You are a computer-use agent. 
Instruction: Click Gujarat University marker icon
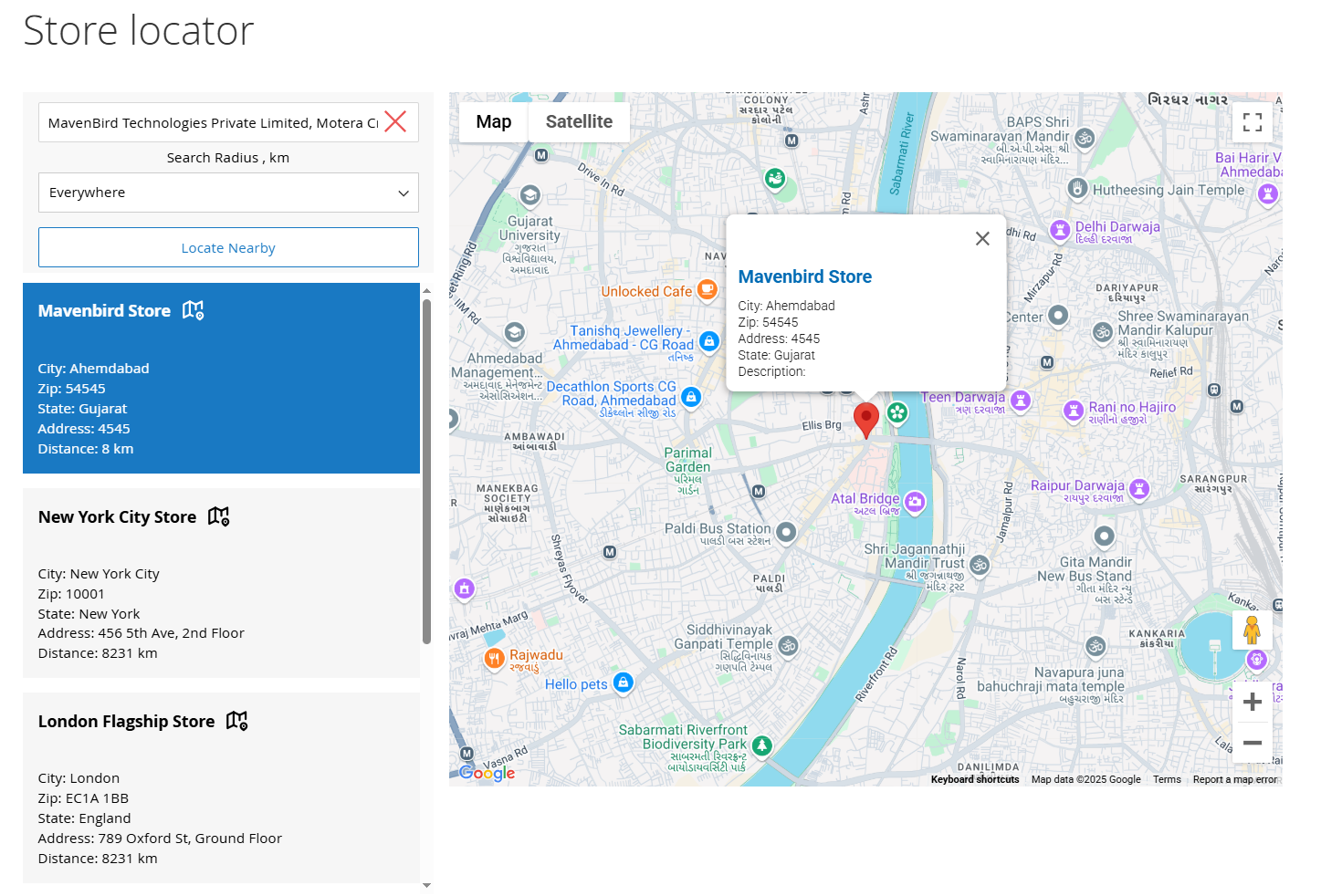(x=529, y=195)
